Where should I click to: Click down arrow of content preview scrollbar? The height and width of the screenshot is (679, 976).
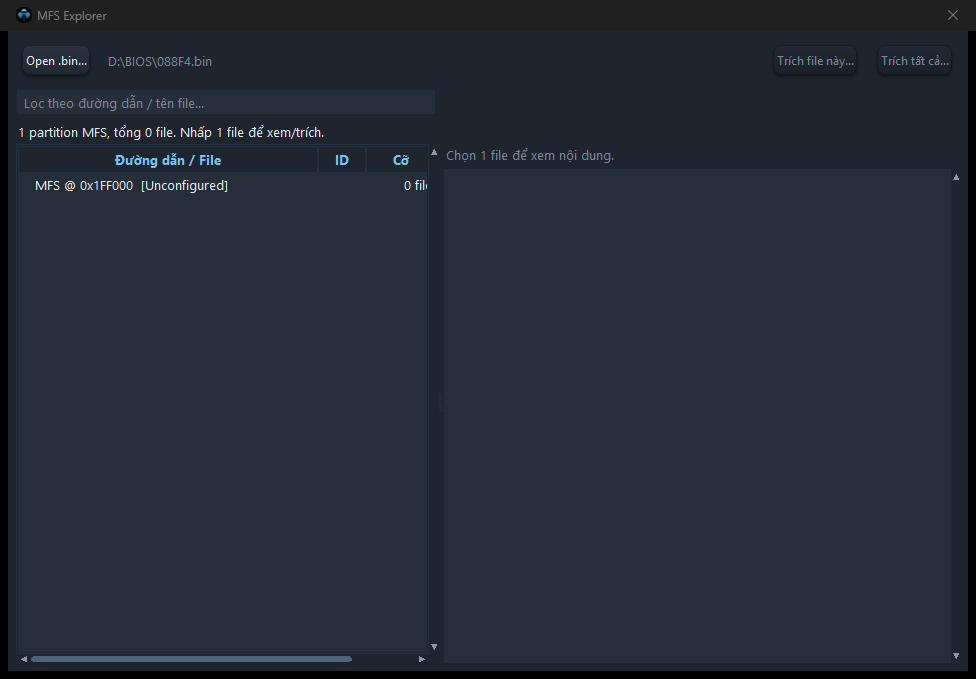956,655
